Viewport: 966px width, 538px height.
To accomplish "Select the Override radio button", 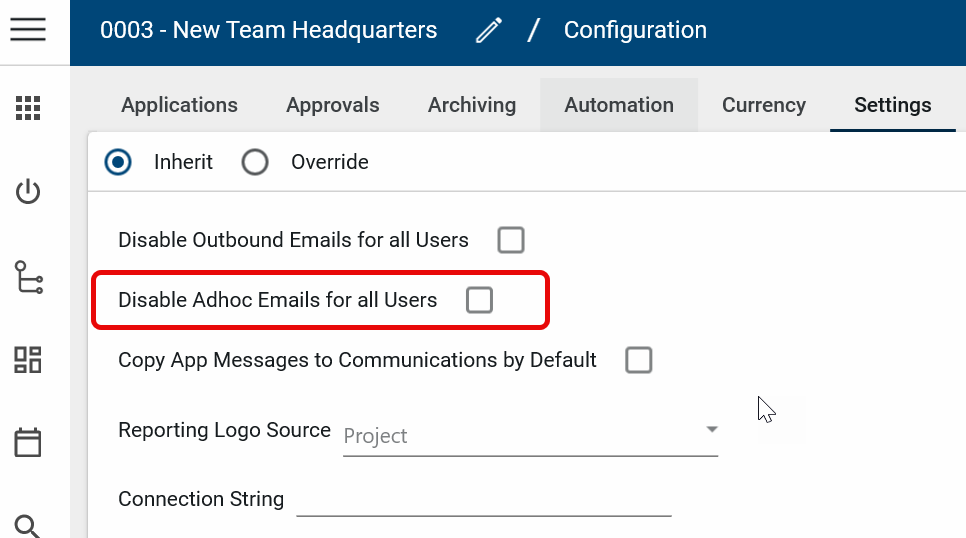I will click(255, 162).
